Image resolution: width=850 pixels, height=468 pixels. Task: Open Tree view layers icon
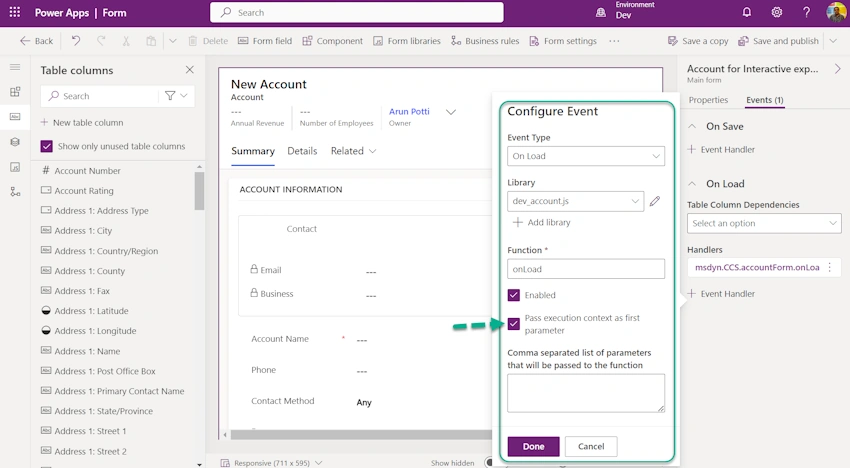(15, 142)
